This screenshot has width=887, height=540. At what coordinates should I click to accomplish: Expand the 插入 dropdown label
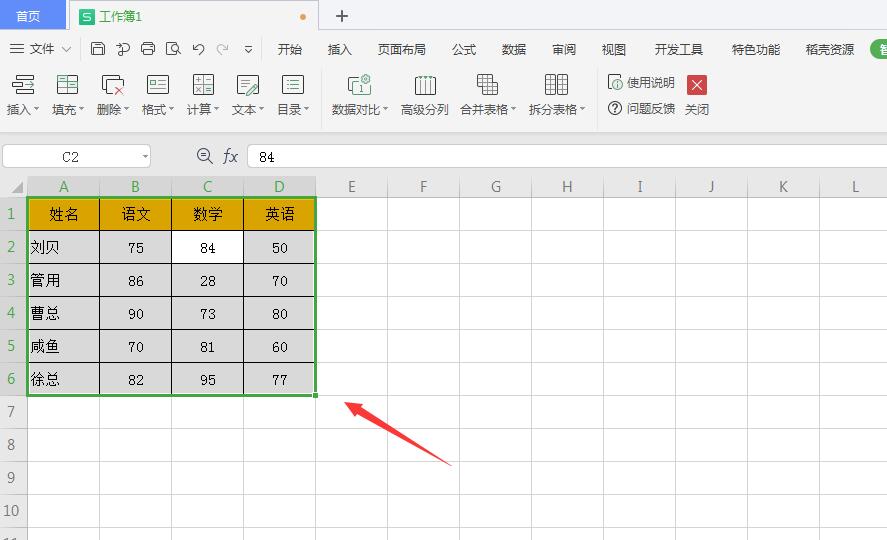coord(23,109)
